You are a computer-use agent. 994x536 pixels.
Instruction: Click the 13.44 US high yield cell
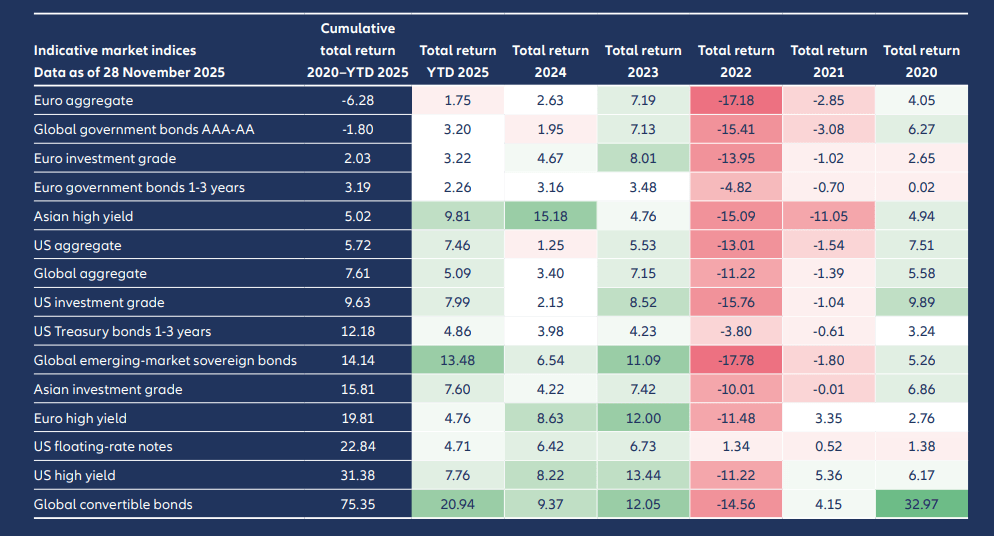coord(643,476)
